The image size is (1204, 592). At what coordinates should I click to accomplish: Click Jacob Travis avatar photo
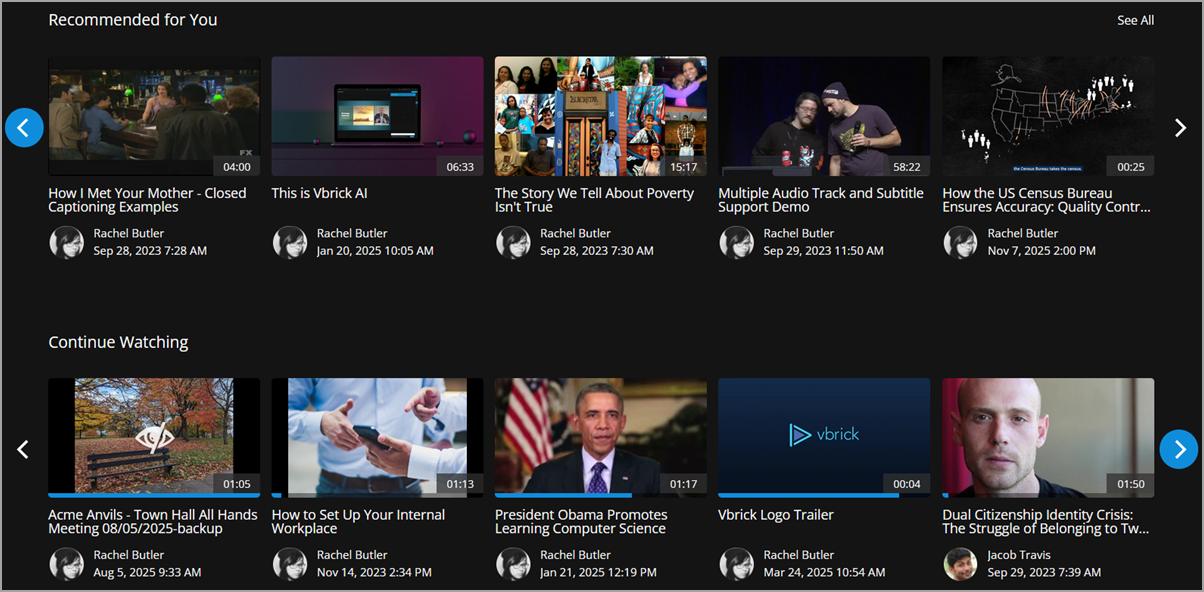pyautogui.click(x=960, y=564)
